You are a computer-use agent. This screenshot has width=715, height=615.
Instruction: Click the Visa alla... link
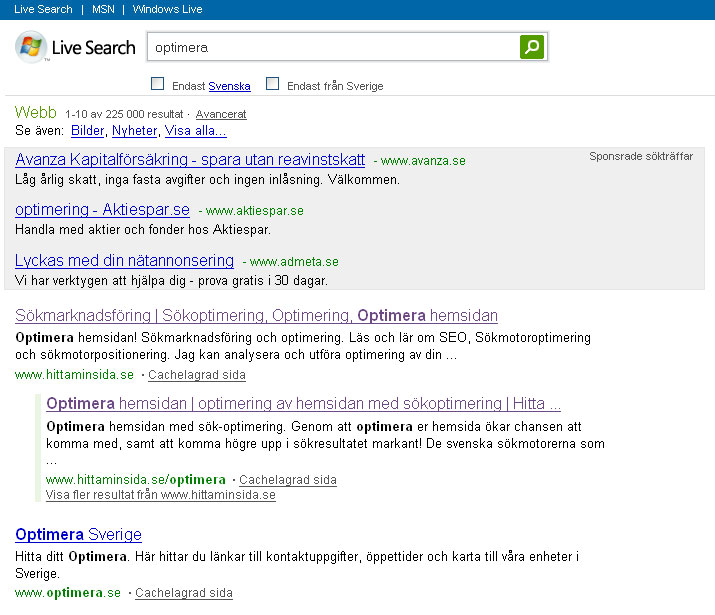coord(196,131)
